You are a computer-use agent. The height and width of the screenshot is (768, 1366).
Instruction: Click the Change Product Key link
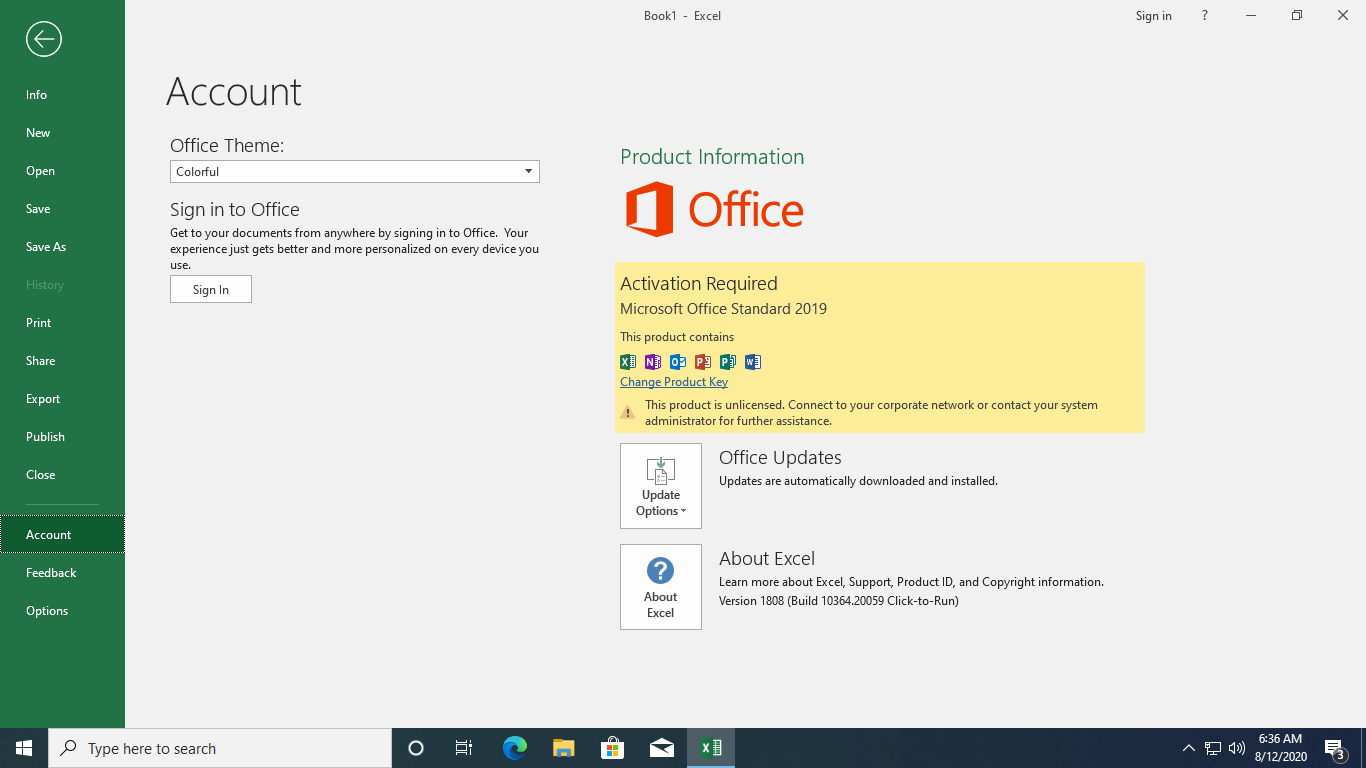tap(674, 382)
